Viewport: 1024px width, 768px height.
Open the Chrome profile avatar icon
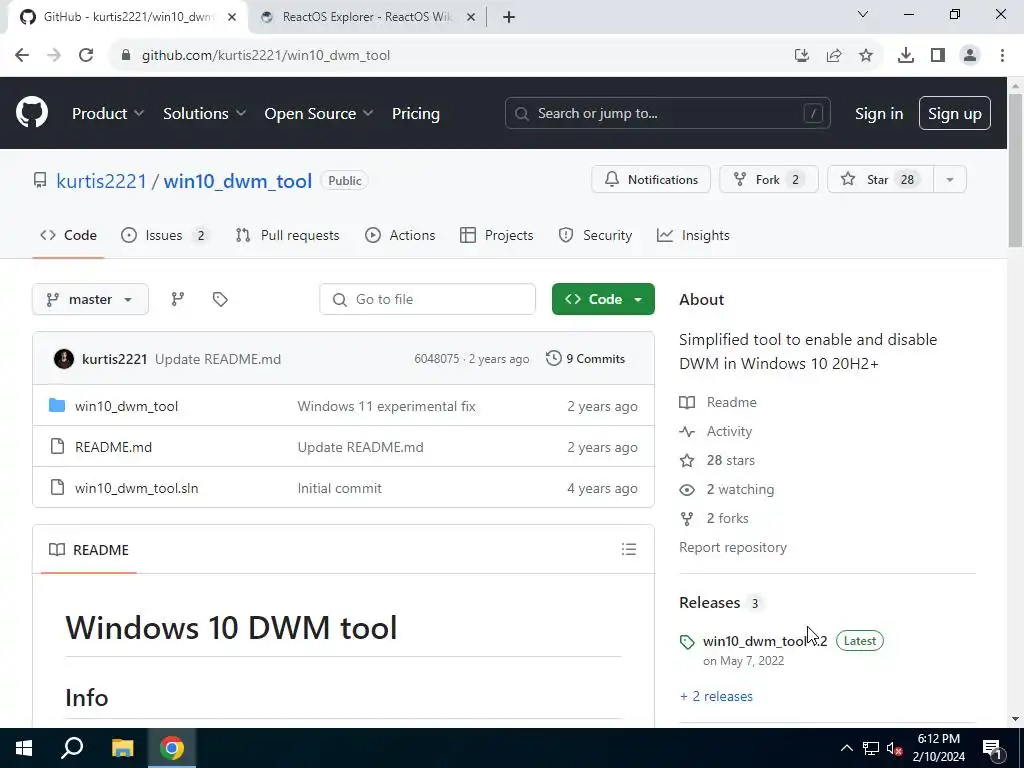(970, 56)
